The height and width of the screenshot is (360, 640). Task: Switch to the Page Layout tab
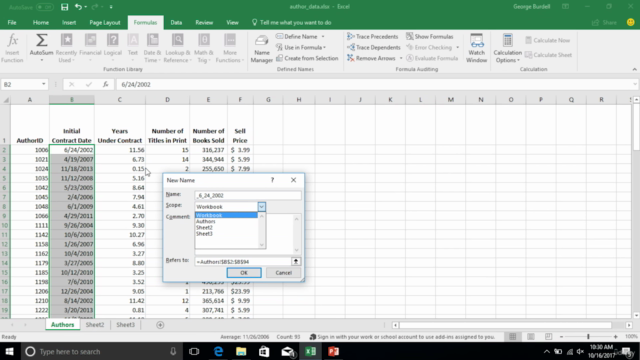(104, 22)
